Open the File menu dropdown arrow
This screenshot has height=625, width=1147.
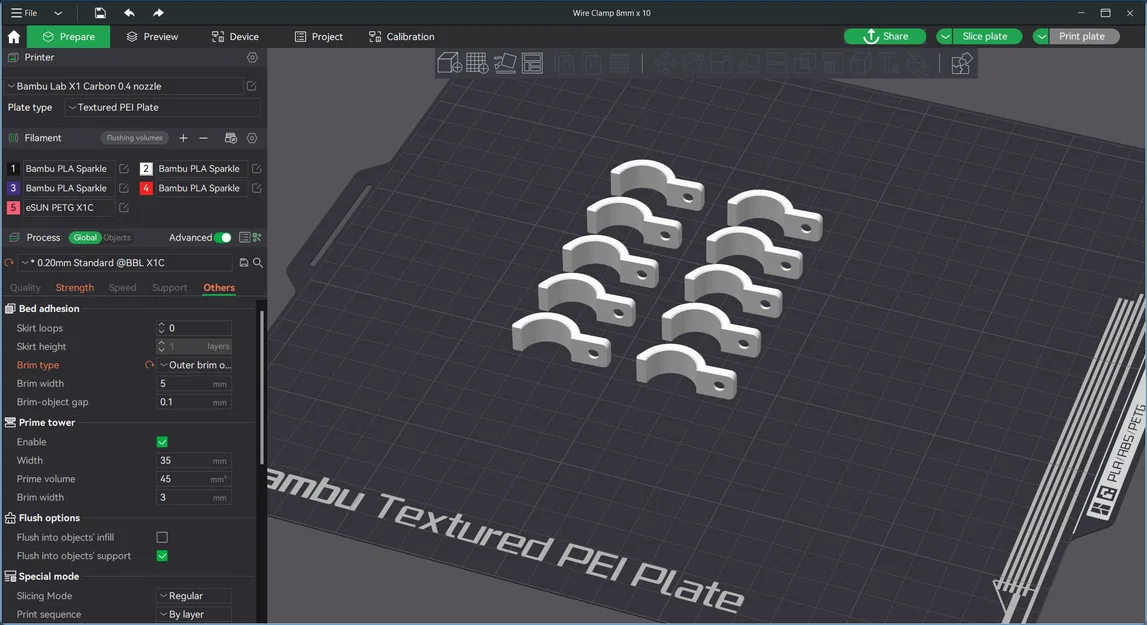click(x=58, y=13)
